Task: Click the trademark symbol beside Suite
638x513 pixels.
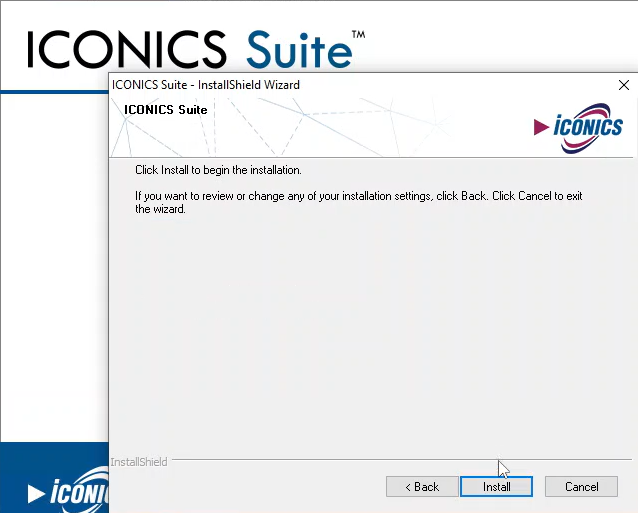Action: (x=358, y=35)
